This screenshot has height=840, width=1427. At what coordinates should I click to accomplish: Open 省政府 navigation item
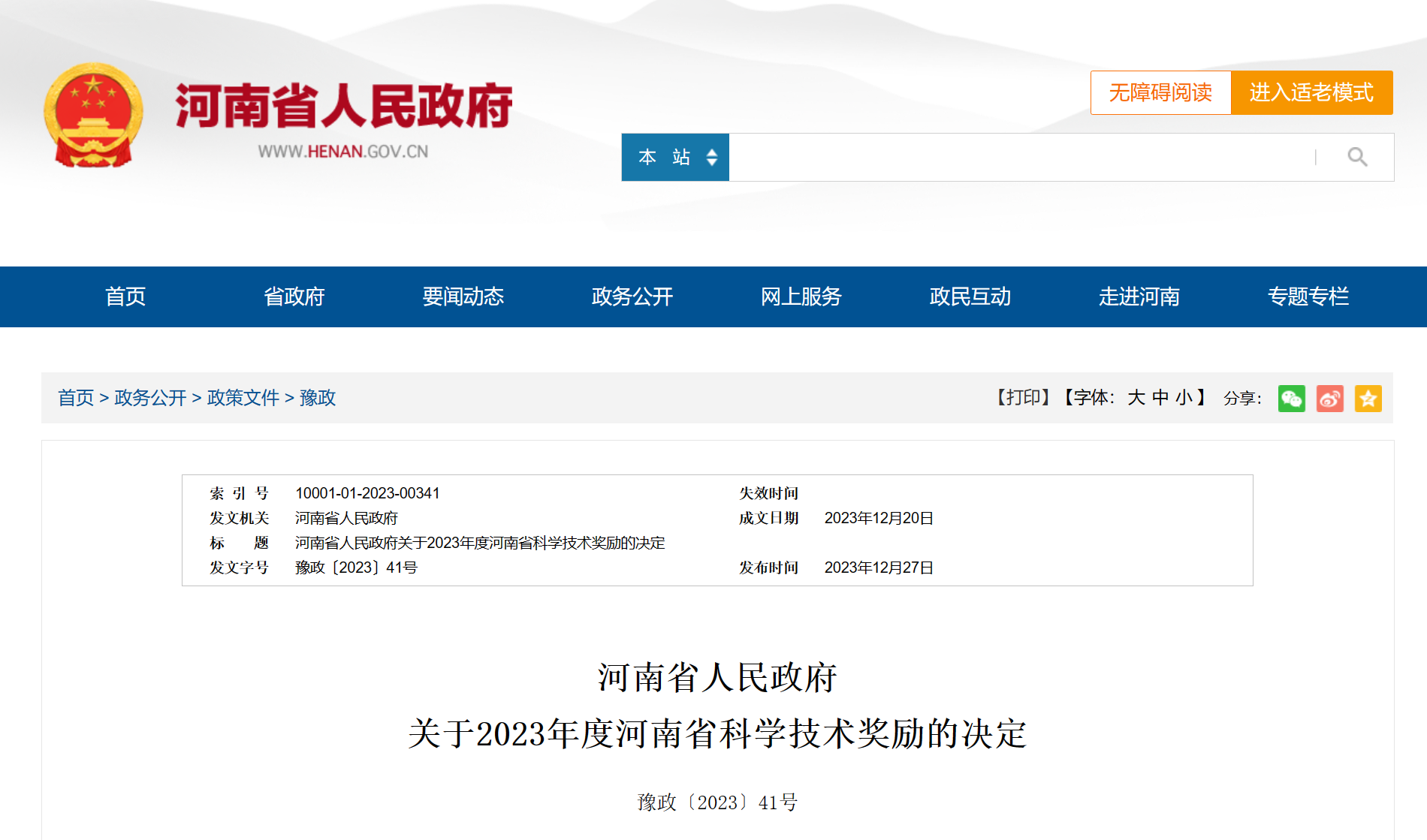point(294,297)
